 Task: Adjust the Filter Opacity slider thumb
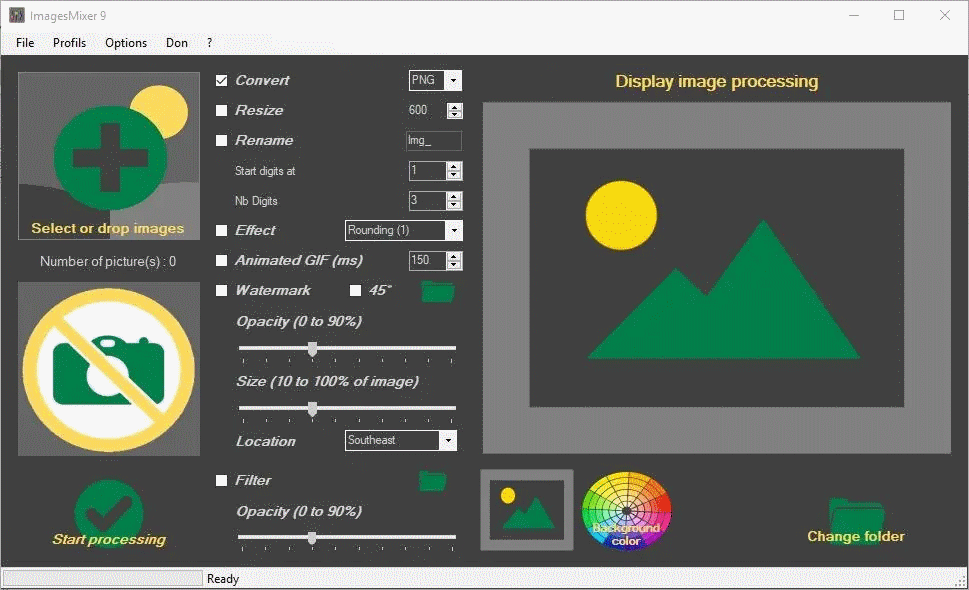(313, 538)
